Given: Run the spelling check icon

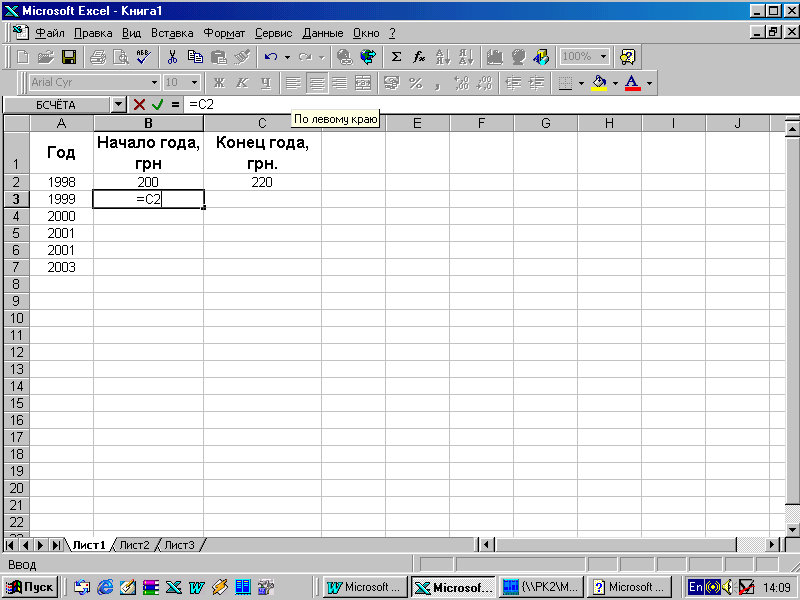Looking at the screenshot, I should 143,57.
